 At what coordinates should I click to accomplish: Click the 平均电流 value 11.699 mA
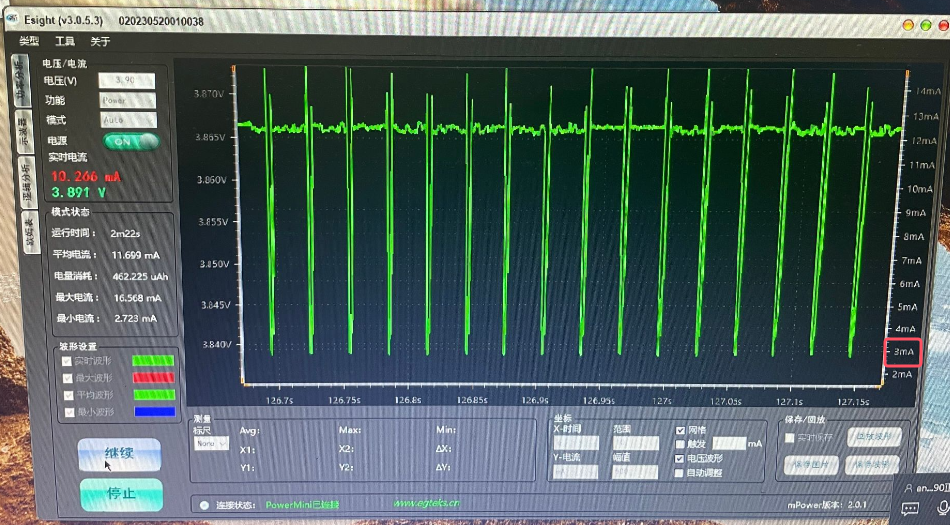coord(136,255)
